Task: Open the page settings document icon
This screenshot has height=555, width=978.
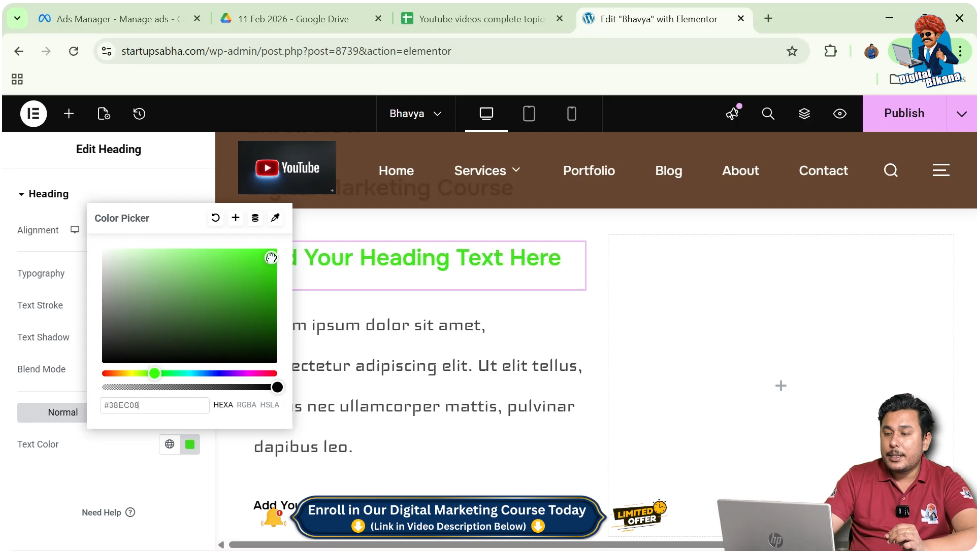Action: [x=104, y=113]
